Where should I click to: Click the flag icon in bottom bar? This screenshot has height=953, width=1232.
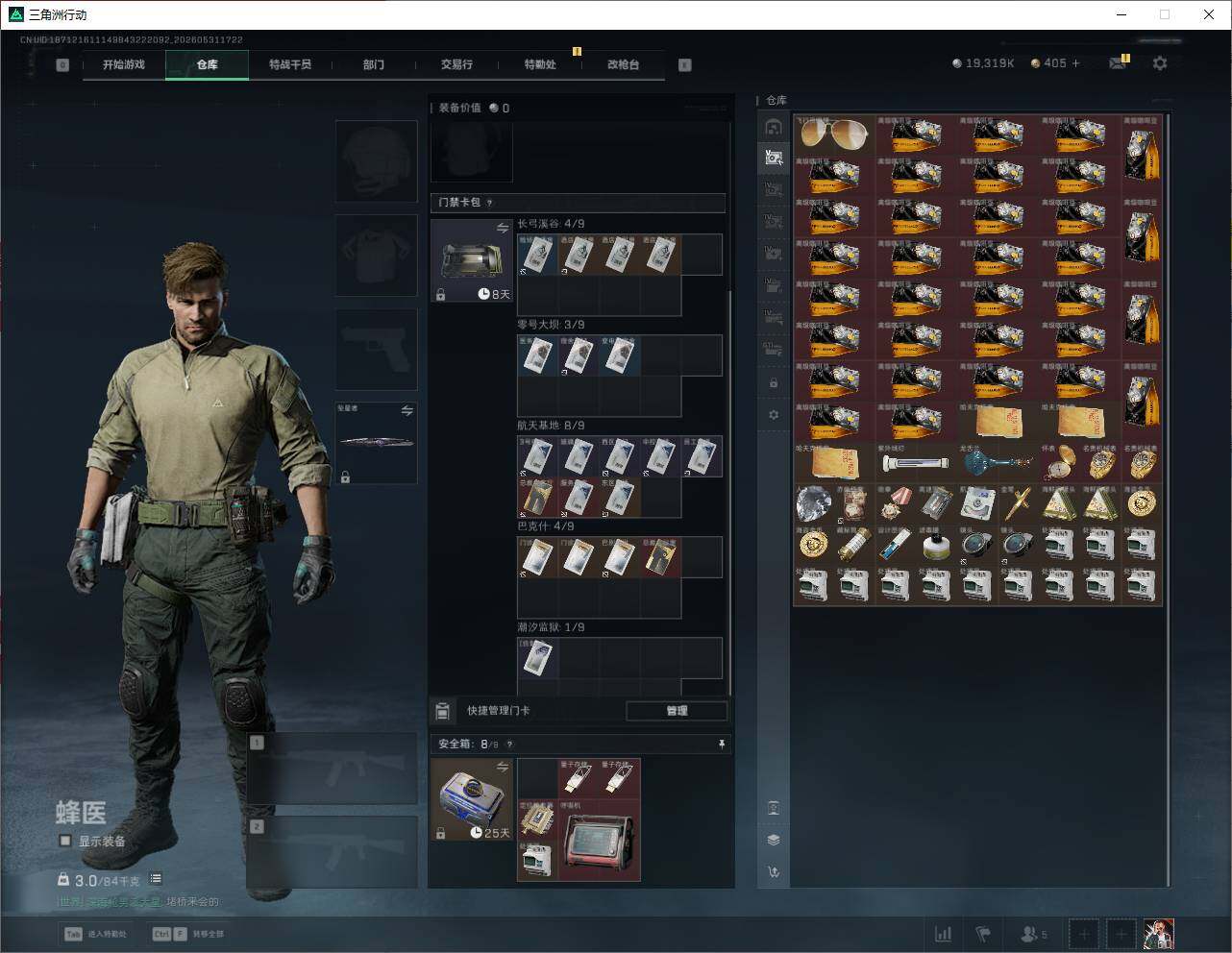tap(983, 934)
